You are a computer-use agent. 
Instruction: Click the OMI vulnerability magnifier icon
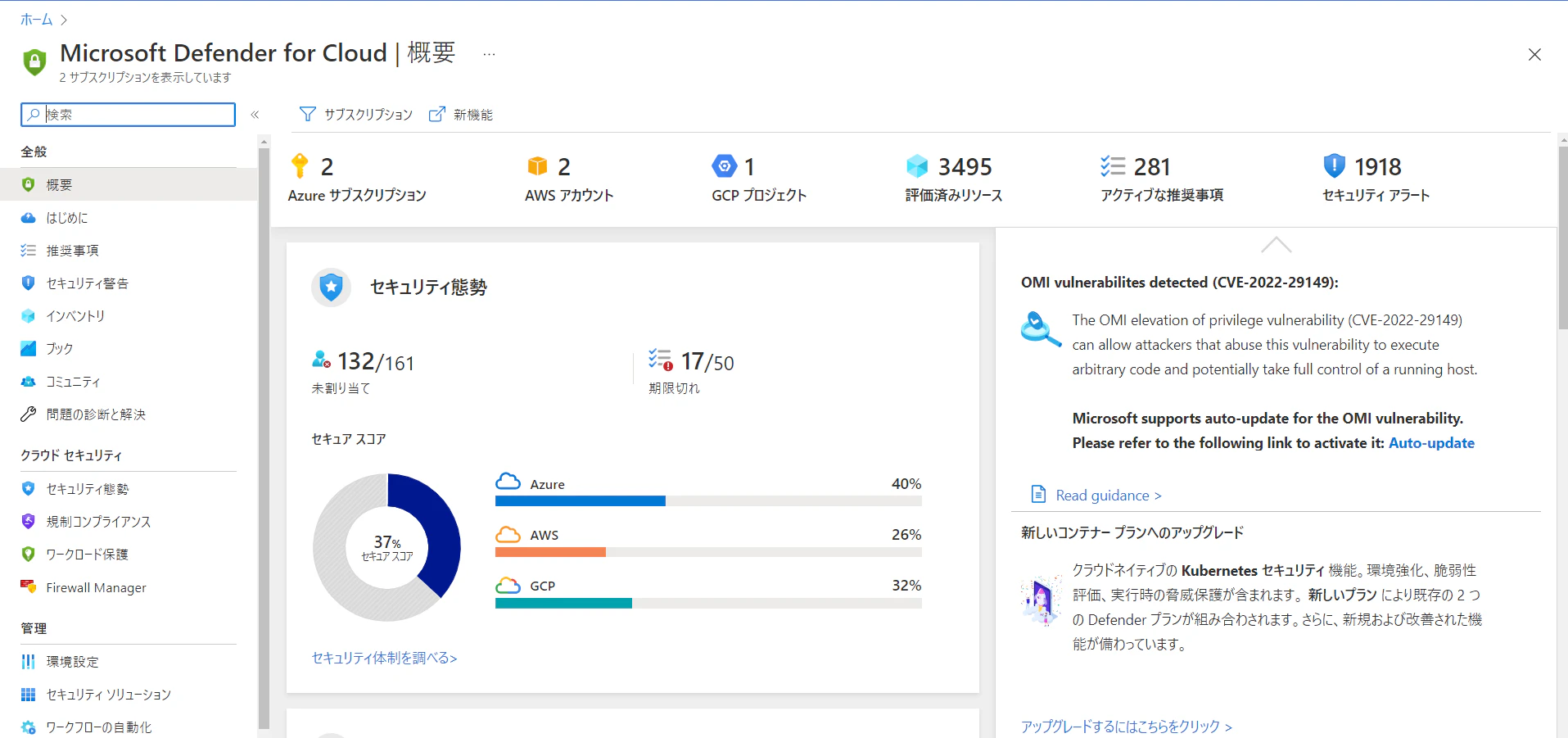1041,329
